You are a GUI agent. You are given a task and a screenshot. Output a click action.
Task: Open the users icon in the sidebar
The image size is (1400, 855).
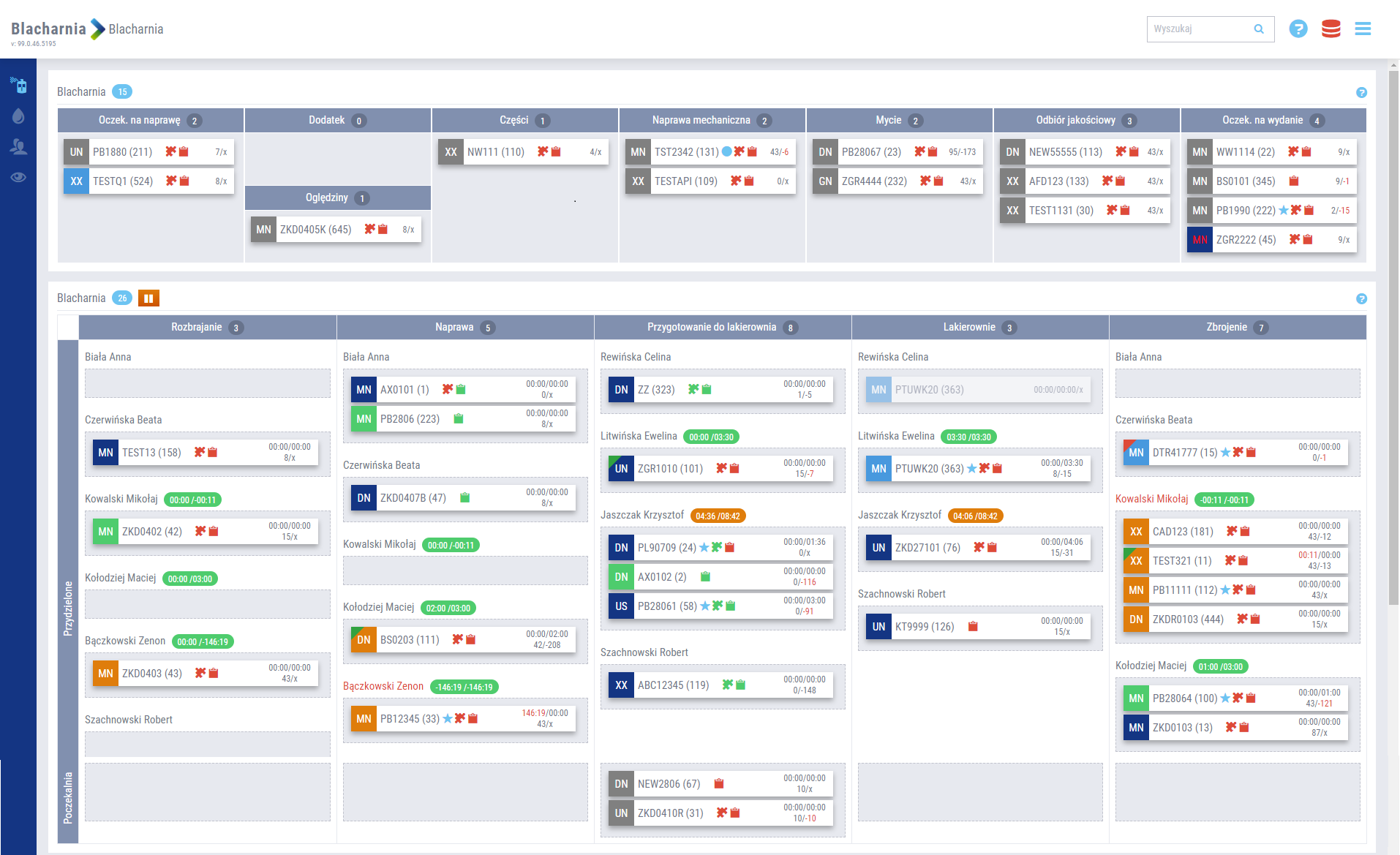click(x=18, y=147)
